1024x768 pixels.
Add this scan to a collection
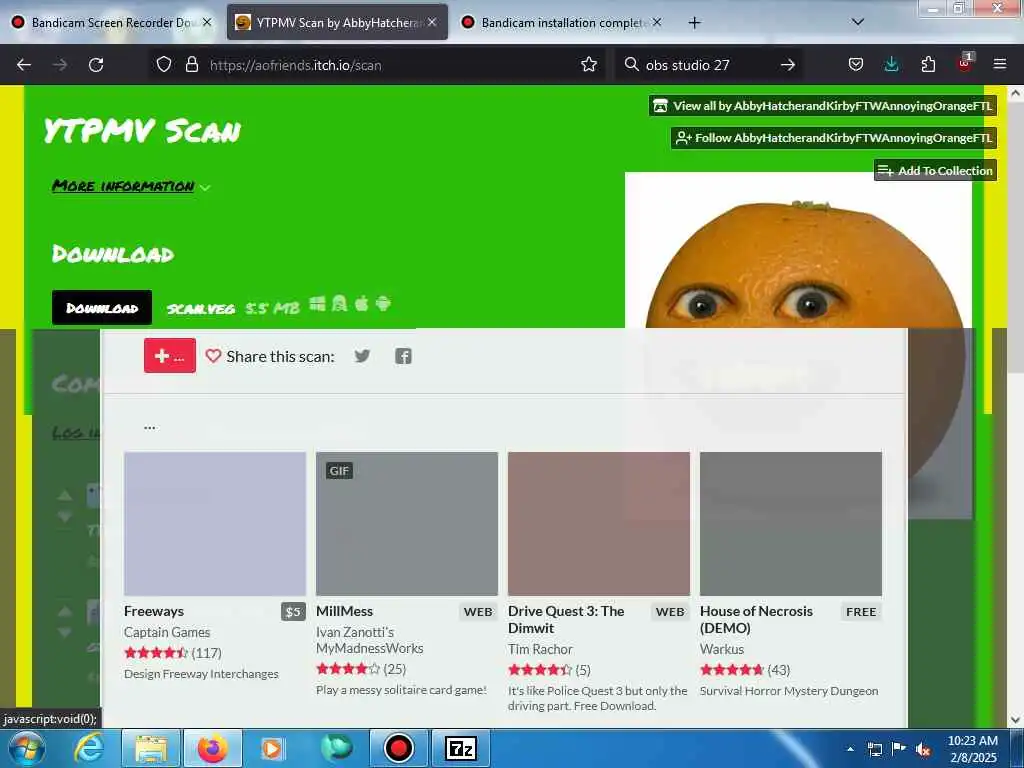pos(935,170)
